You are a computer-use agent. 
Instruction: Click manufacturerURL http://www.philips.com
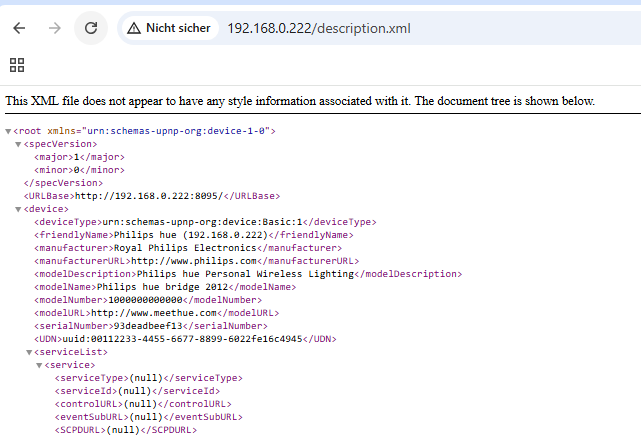coord(193,261)
